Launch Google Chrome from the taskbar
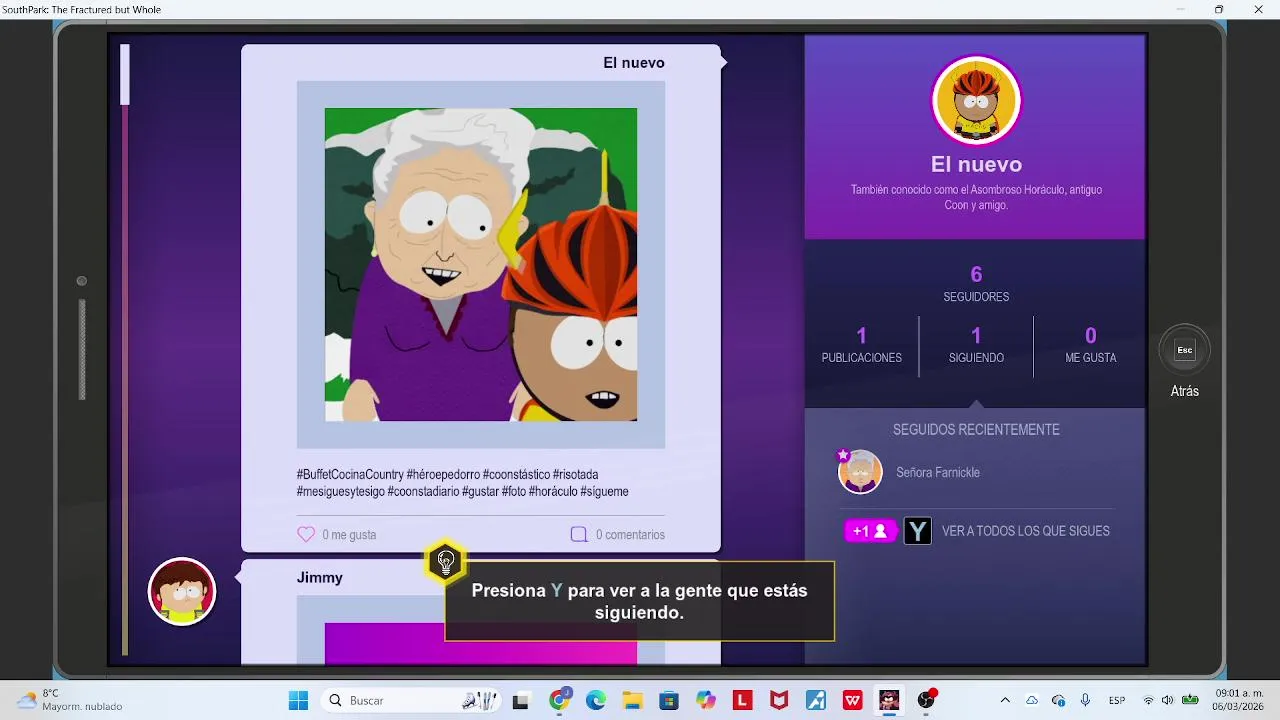1280x720 pixels. pos(559,700)
